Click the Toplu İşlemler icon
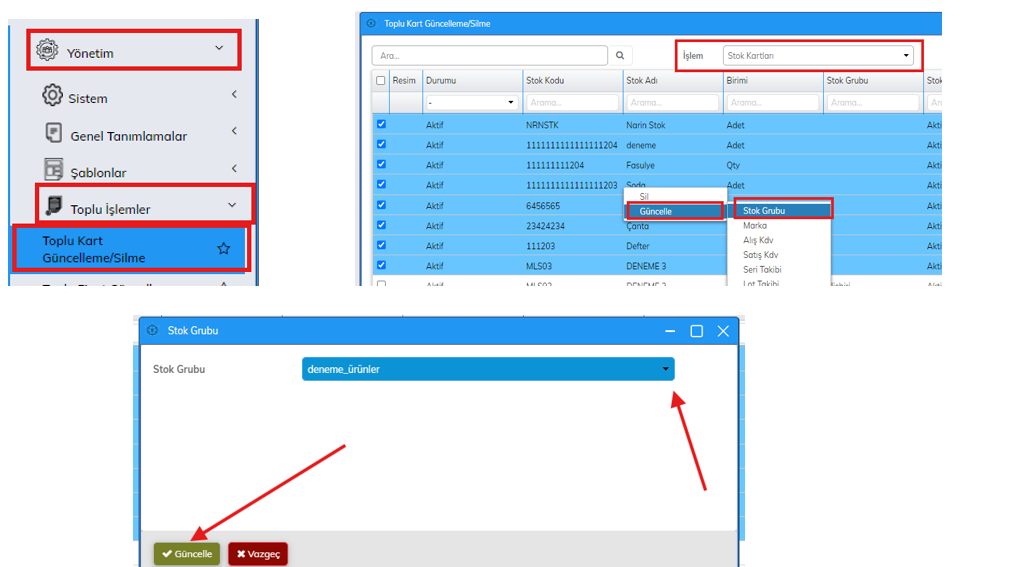Viewport: 1019px width, 567px height. (54, 207)
